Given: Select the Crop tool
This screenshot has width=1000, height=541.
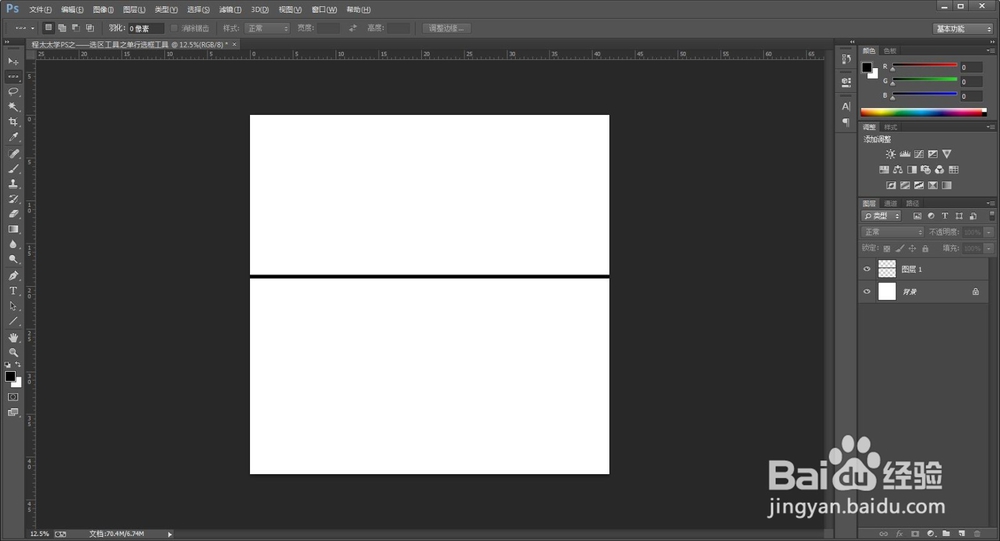Looking at the screenshot, I should coord(13,122).
